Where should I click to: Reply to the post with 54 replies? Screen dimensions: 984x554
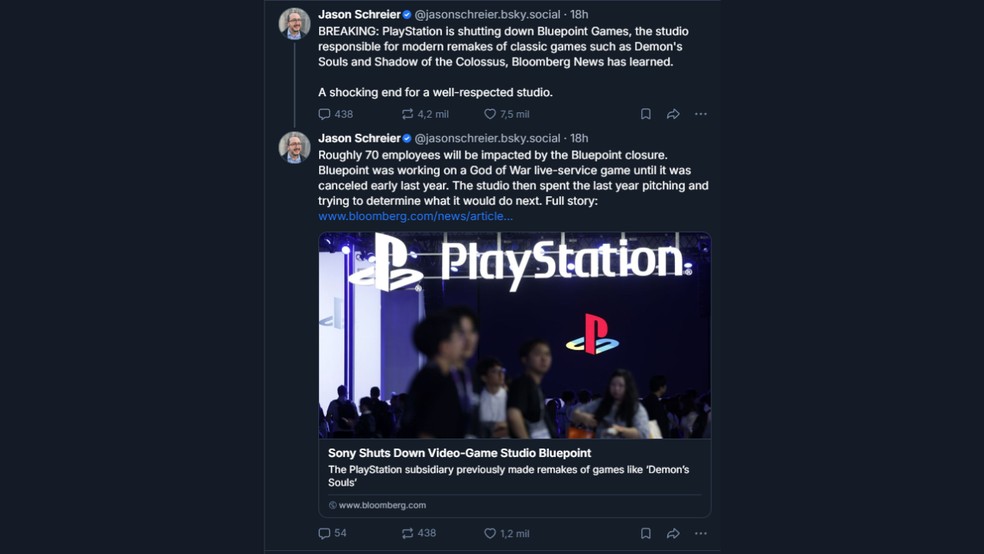[x=325, y=533]
